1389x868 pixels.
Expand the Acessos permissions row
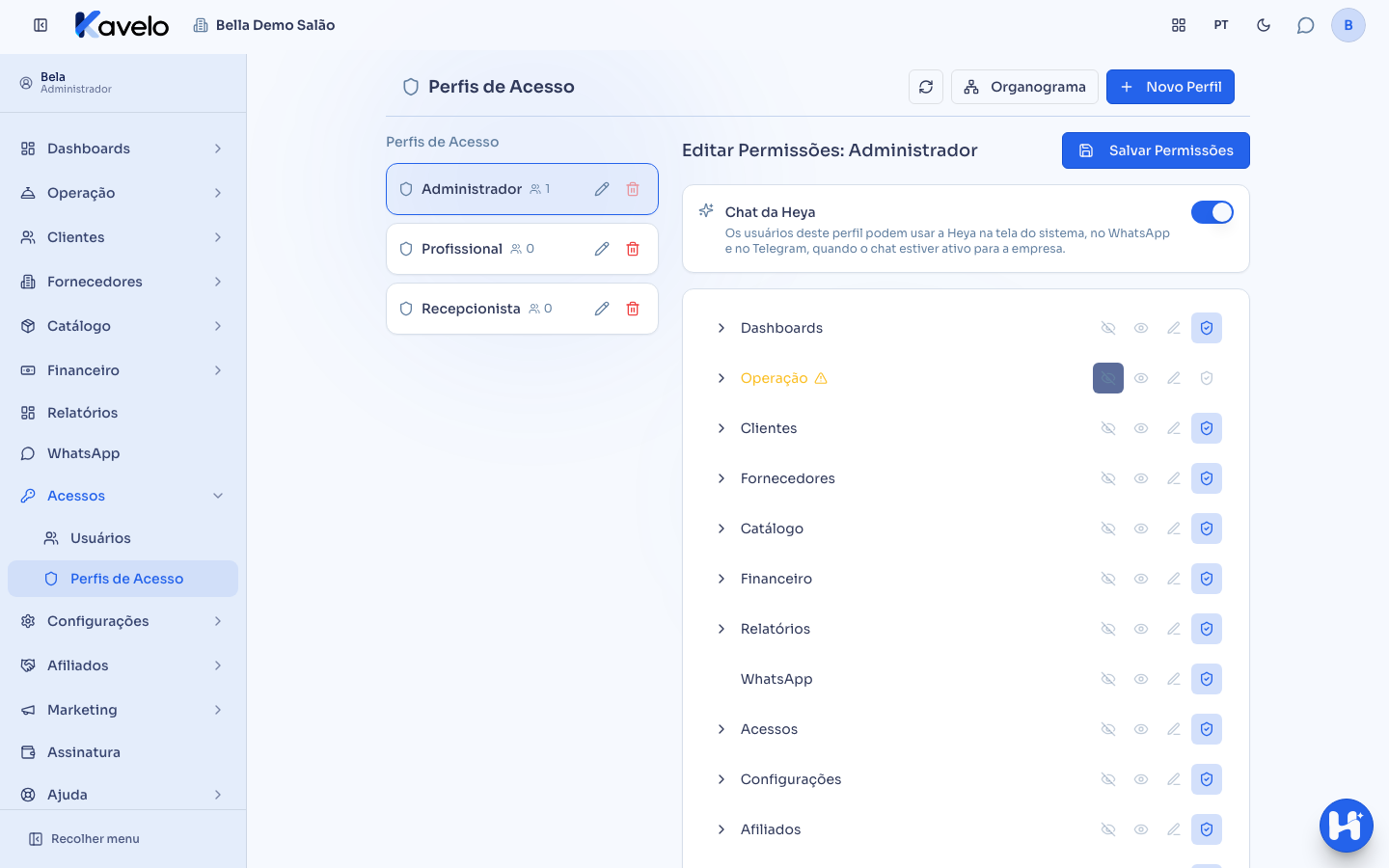pos(722,729)
